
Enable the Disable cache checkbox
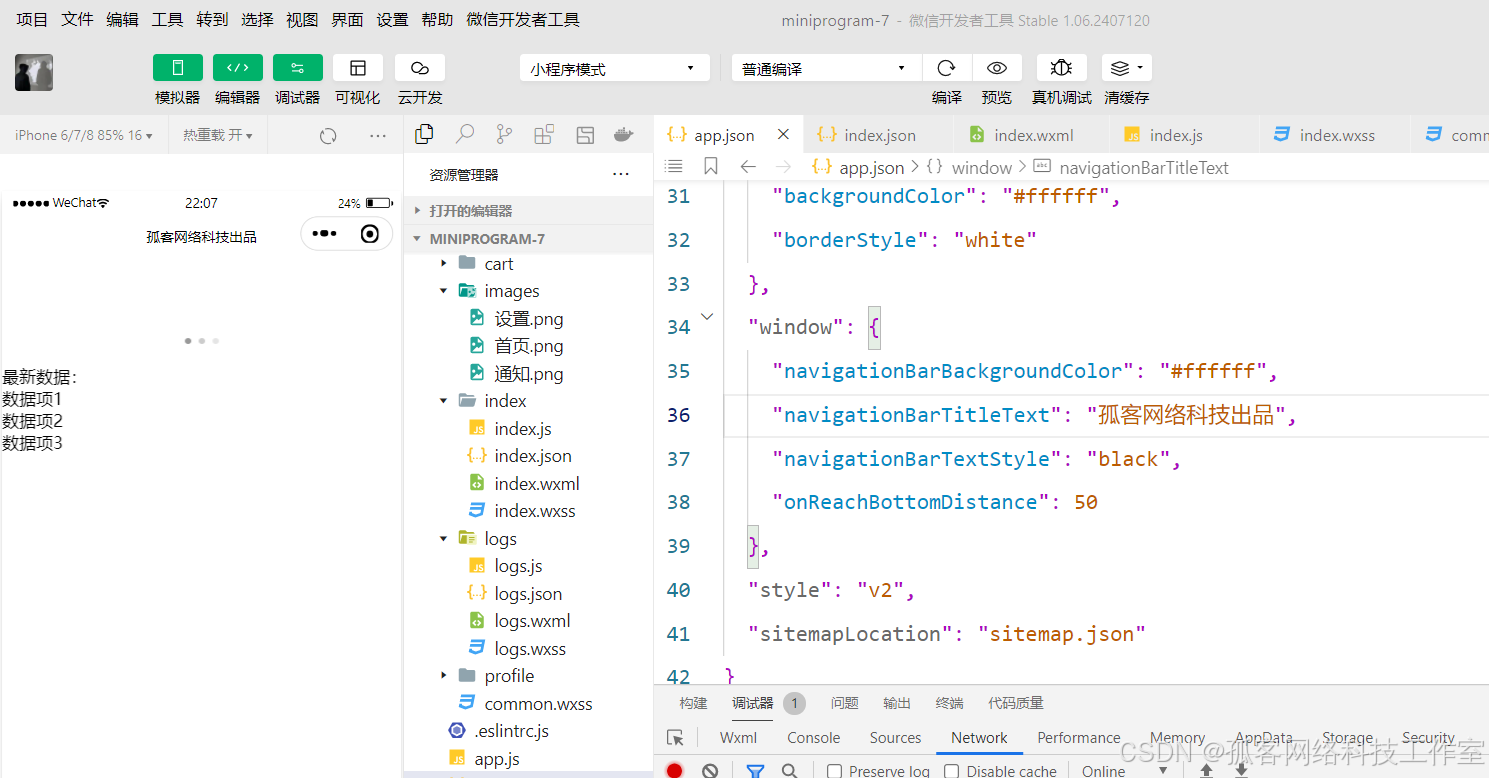point(952,771)
